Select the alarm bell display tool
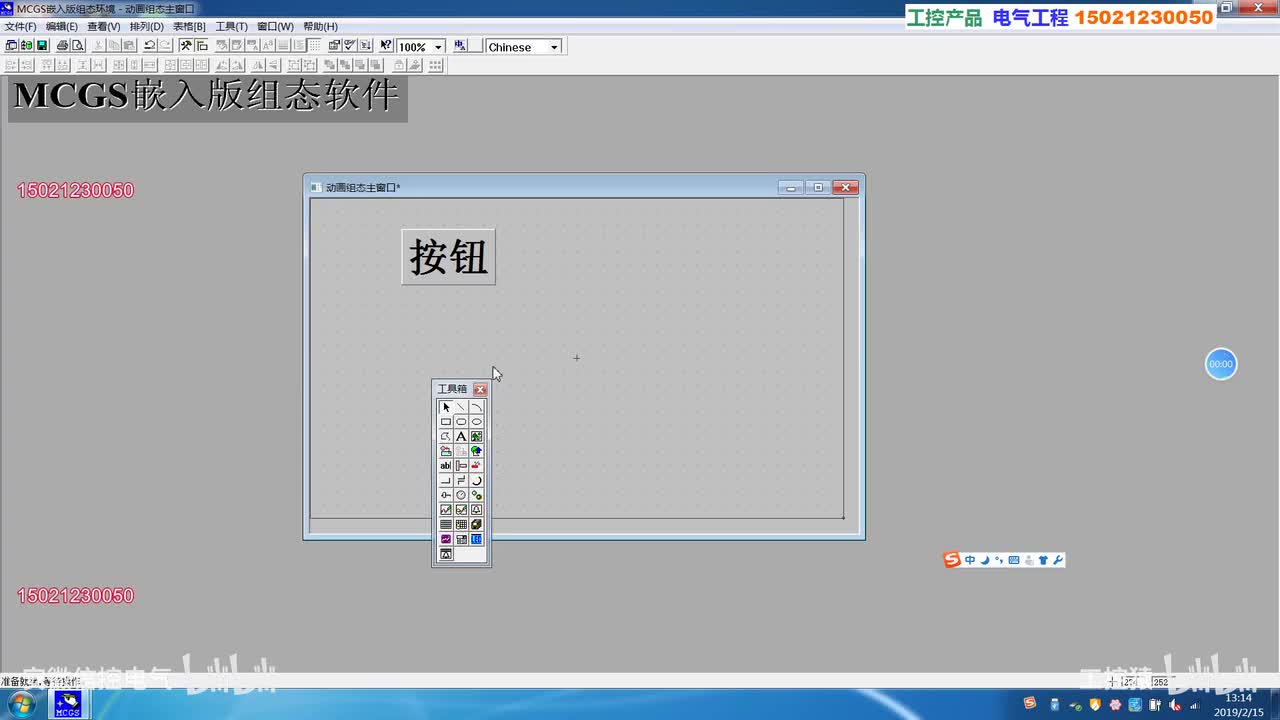Image resolution: width=1280 pixels, height=720 pixels. 476,510
